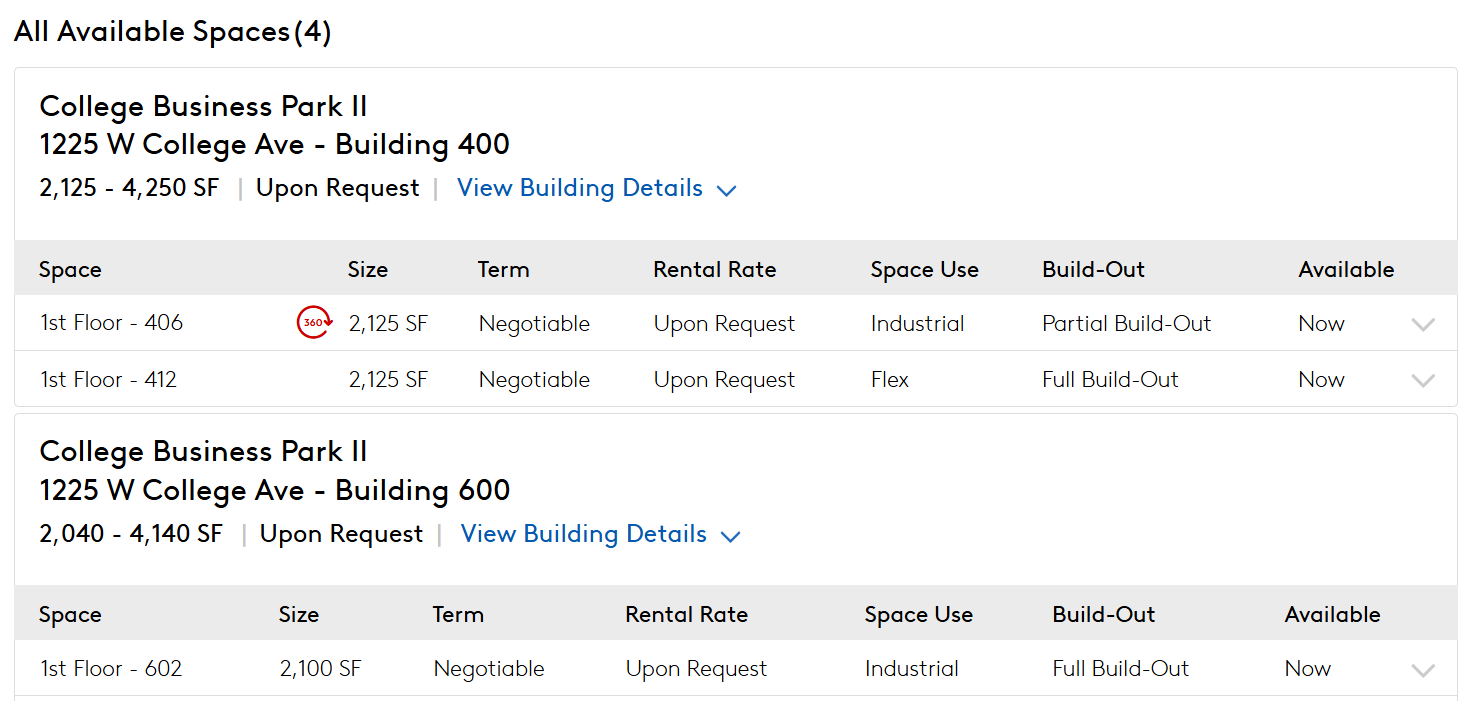The height and width of the screenshot is (701, 1467).
Task: Click the '2,125 - 4,250 SF' range text
Action: click(129, 188)
